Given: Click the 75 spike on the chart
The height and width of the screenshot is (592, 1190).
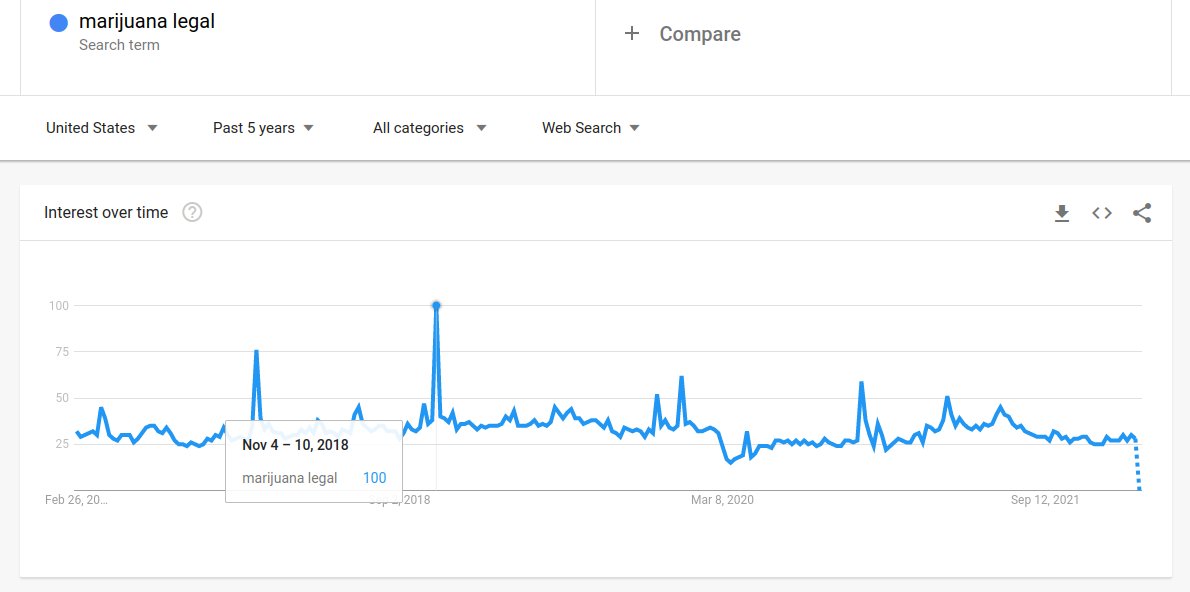Looking at the screenshot, I should click(x=257, y=352).
